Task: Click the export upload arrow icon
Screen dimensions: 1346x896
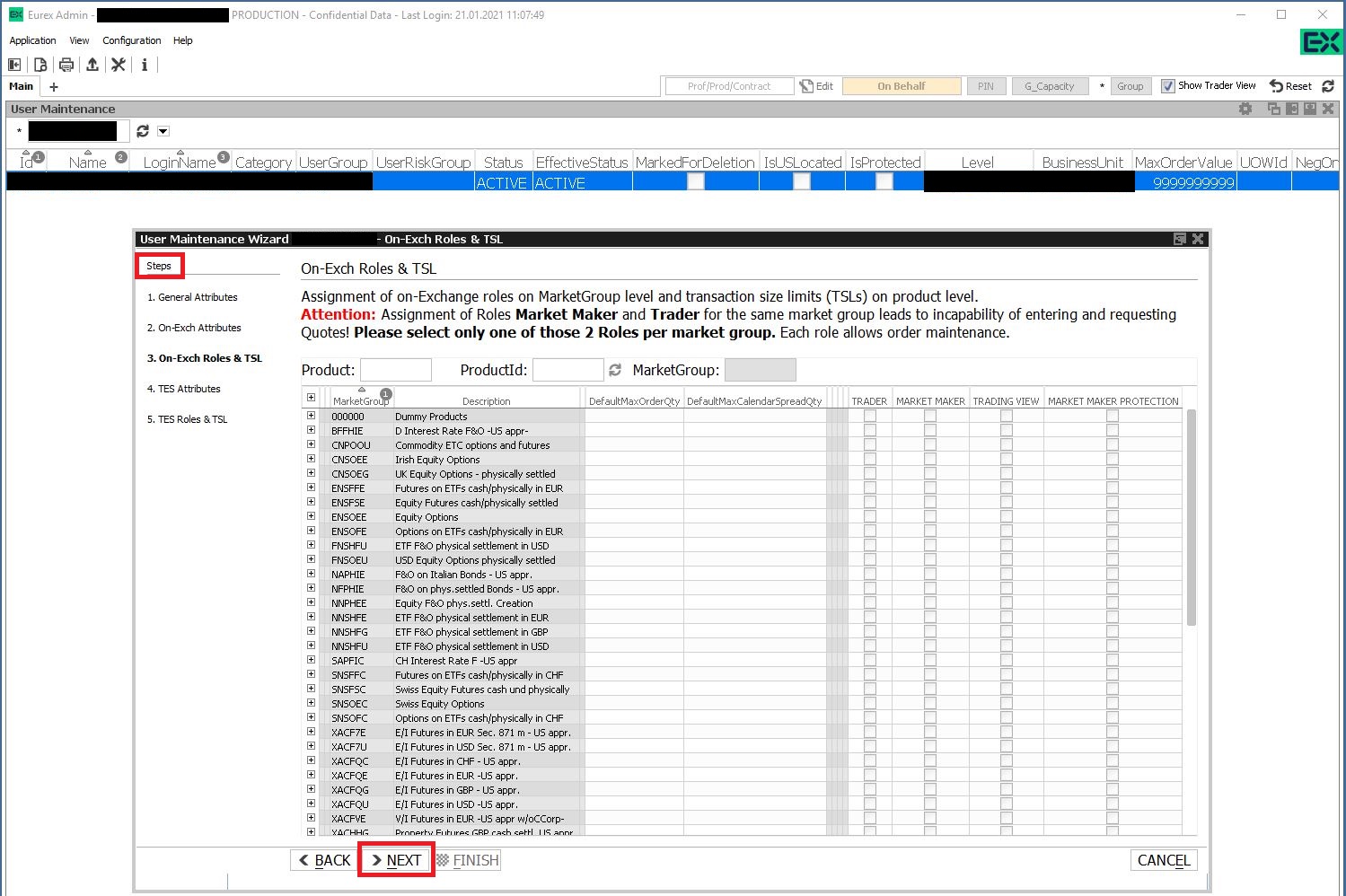Action: [x=92, y=65]
